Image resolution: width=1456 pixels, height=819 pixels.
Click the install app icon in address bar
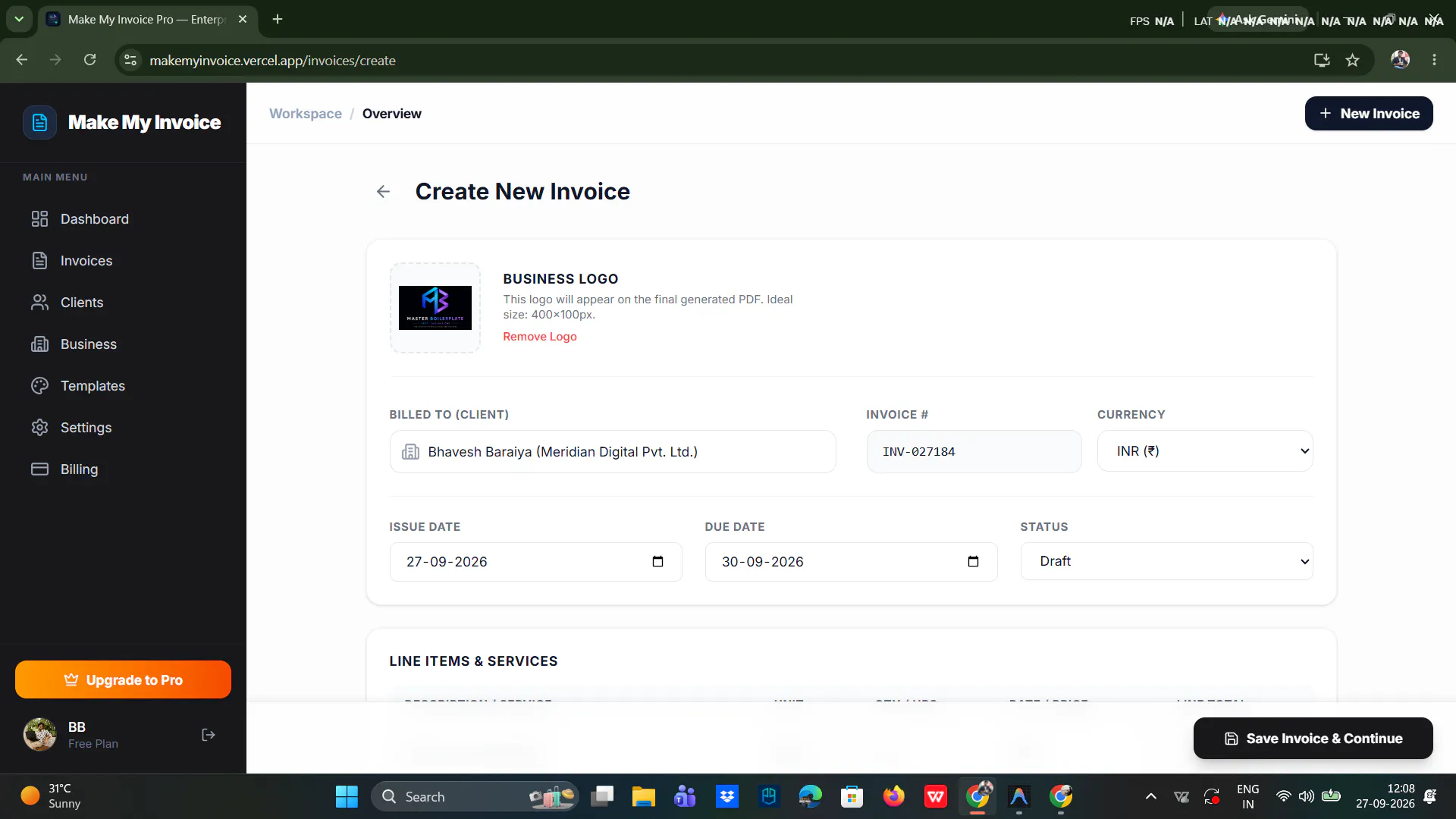coord(1322,60)
